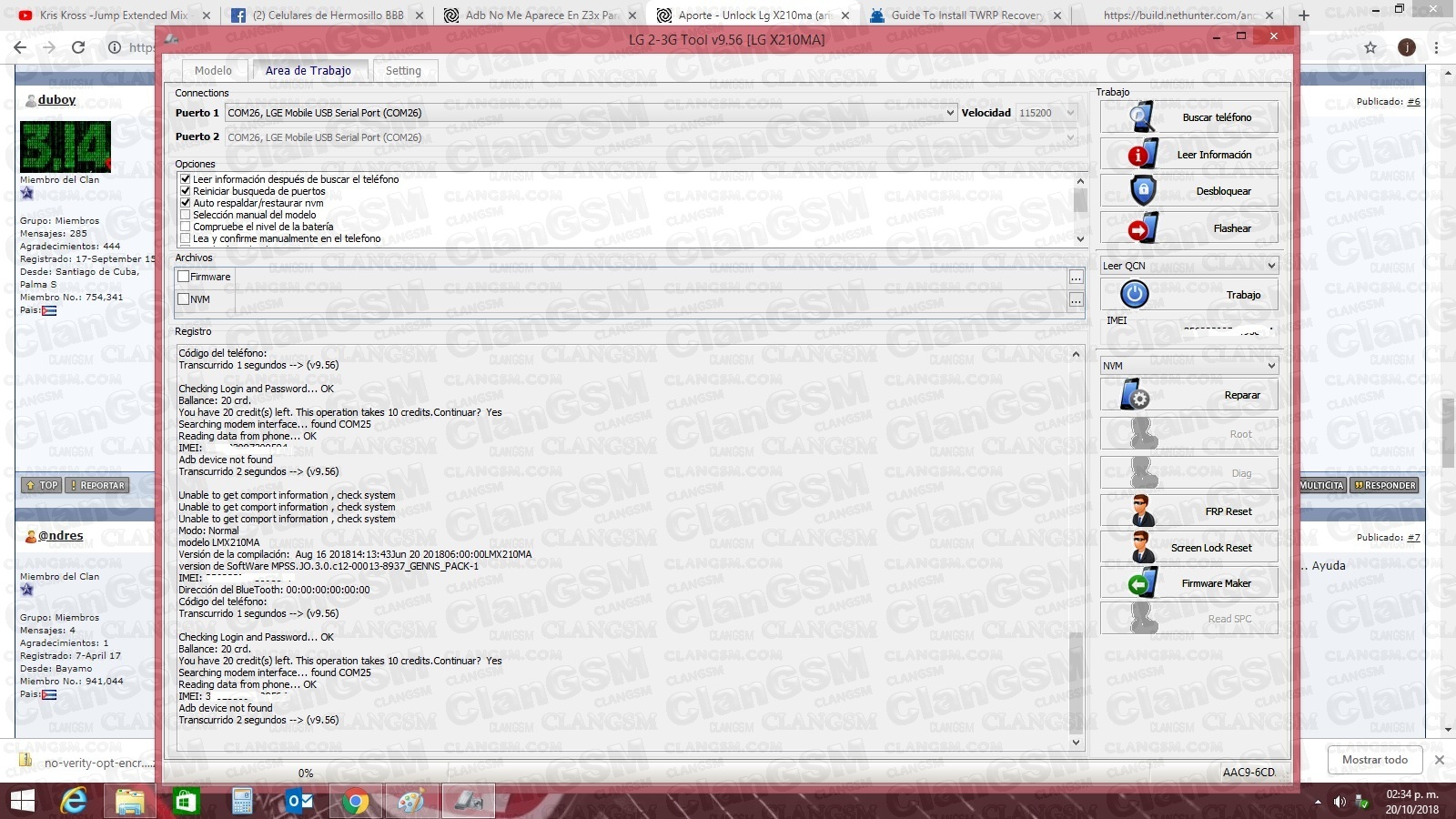
Task: Toggle Leer información después de buscar checkbox
Action: [x=186, y=179]
